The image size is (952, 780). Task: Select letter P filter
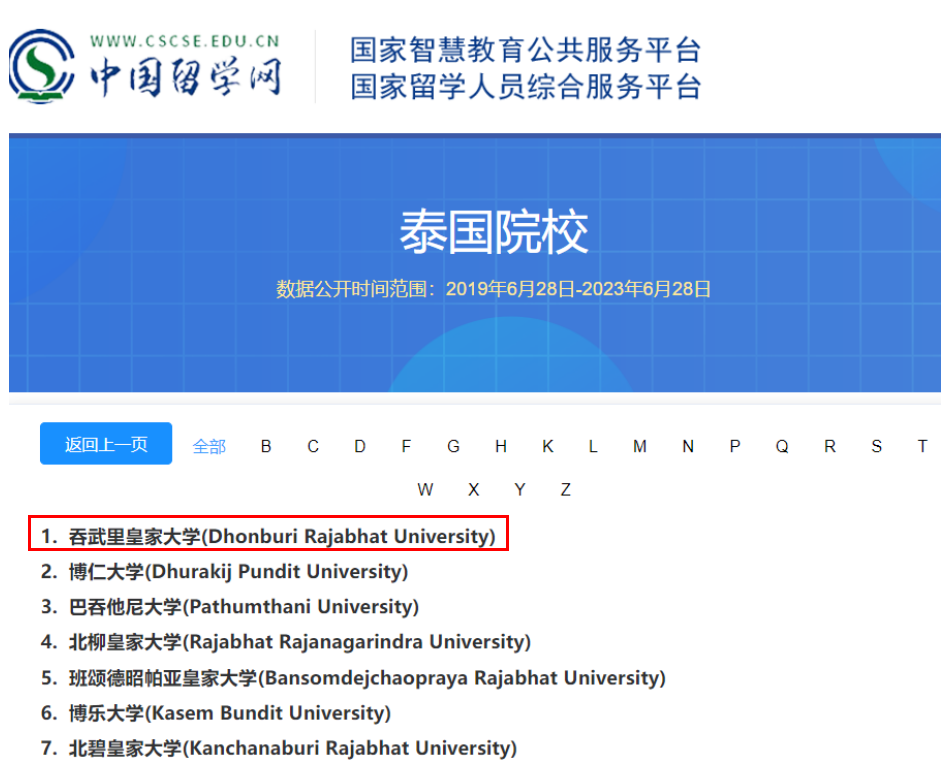(x=735, y=446)
